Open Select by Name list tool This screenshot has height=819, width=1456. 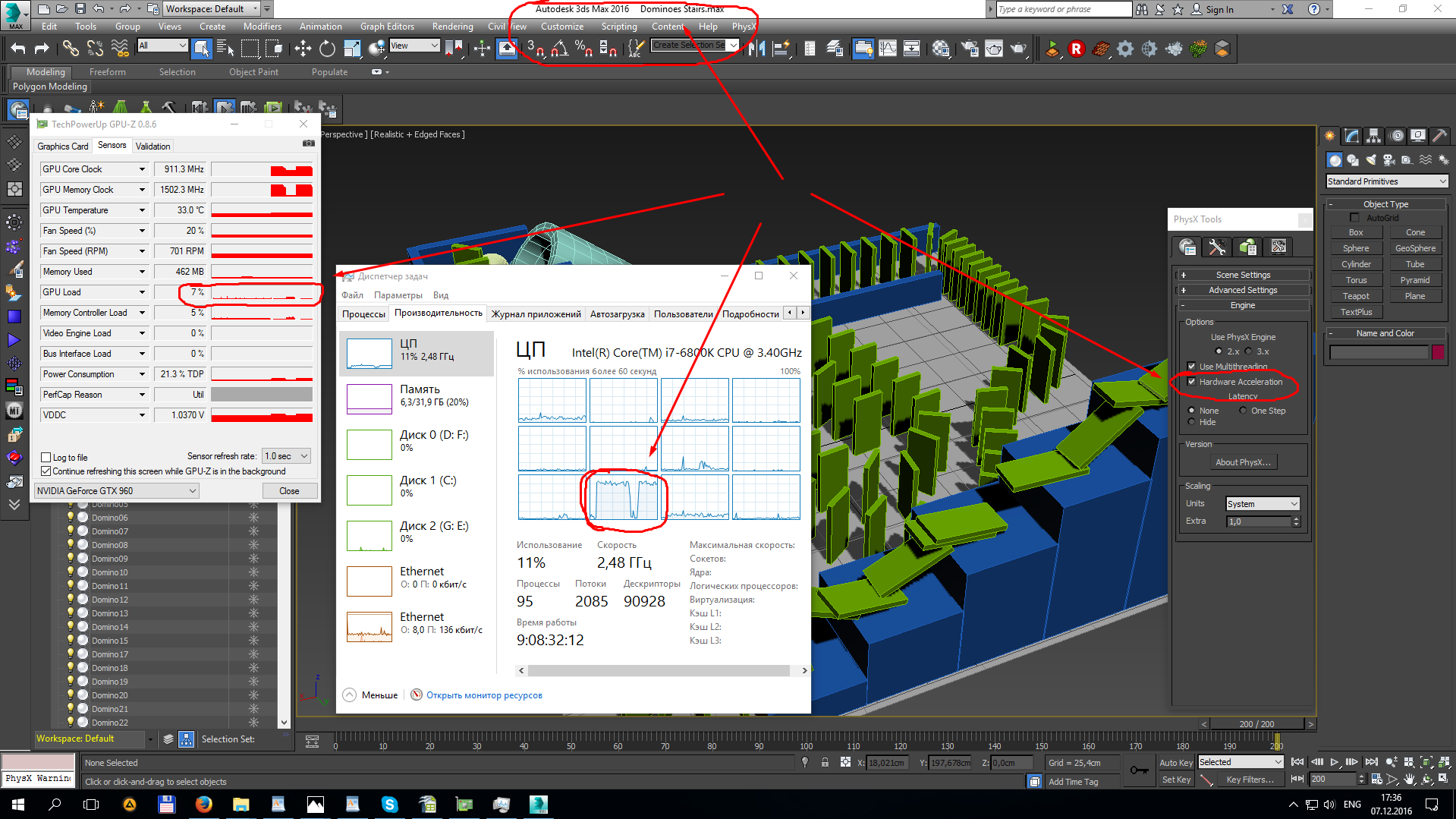[225, 49]
